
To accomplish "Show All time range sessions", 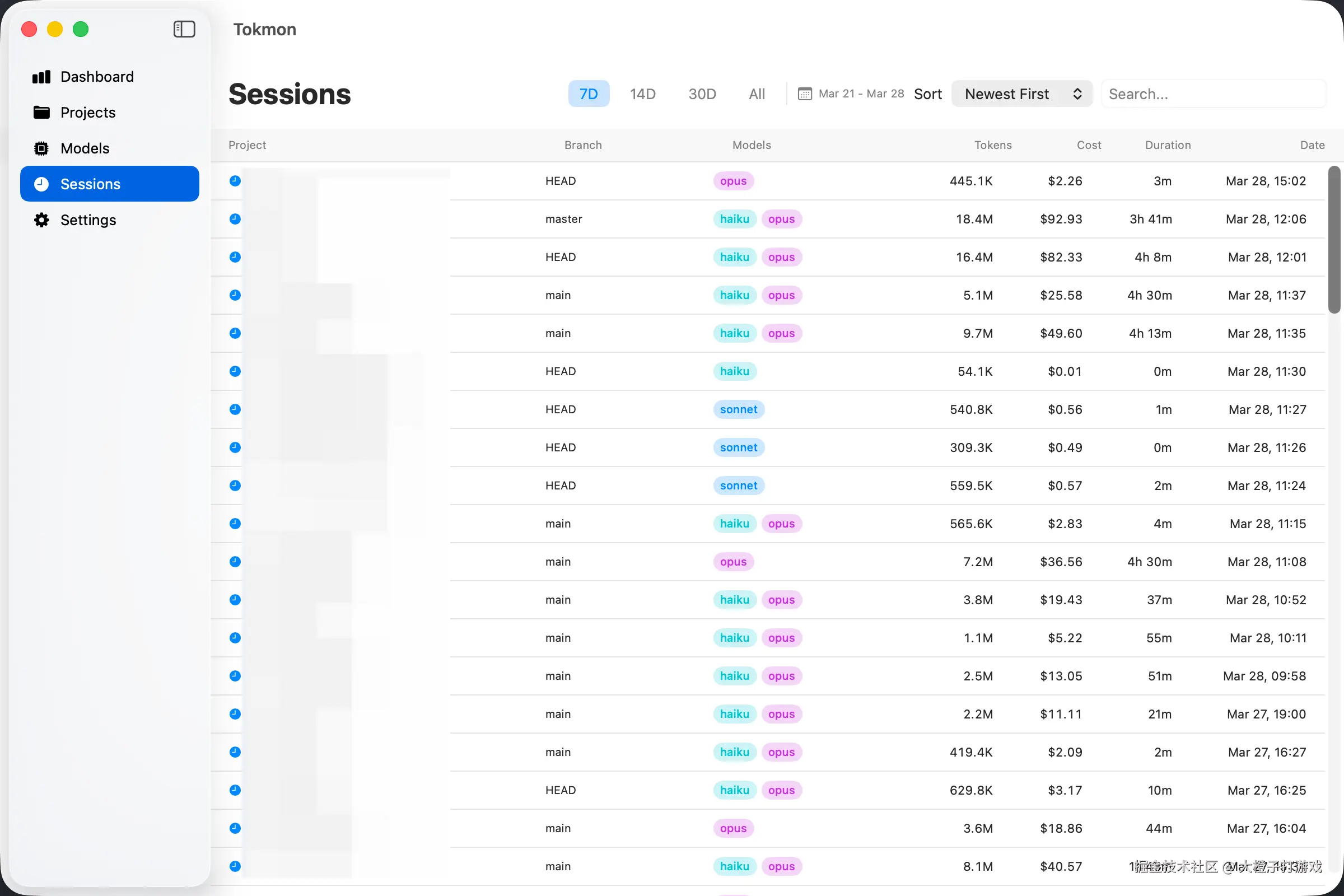I will (757, 94).
